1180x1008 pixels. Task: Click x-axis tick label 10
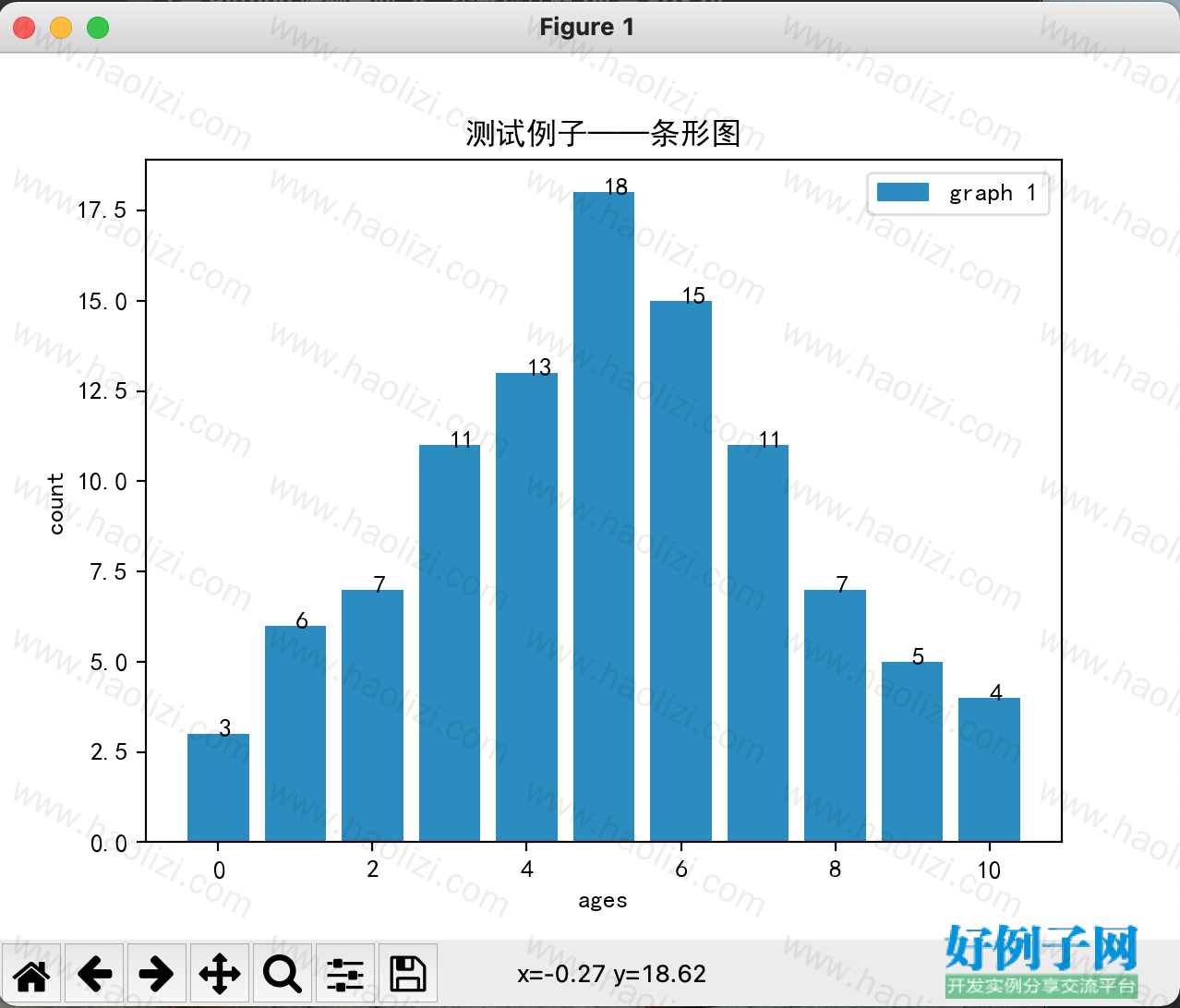pyautogui.click(x=989, y=870)
